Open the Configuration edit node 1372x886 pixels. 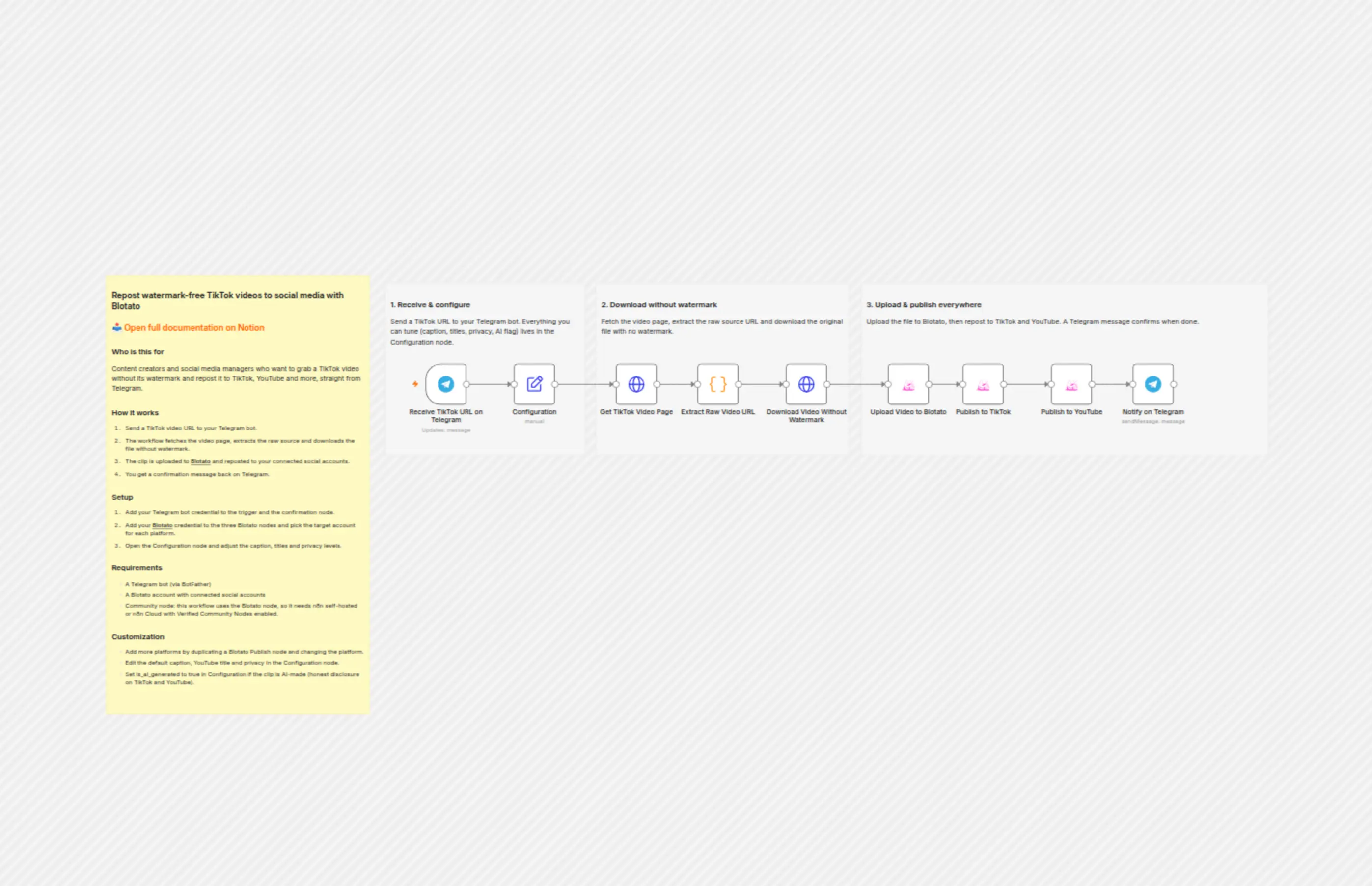pos(534,384)
